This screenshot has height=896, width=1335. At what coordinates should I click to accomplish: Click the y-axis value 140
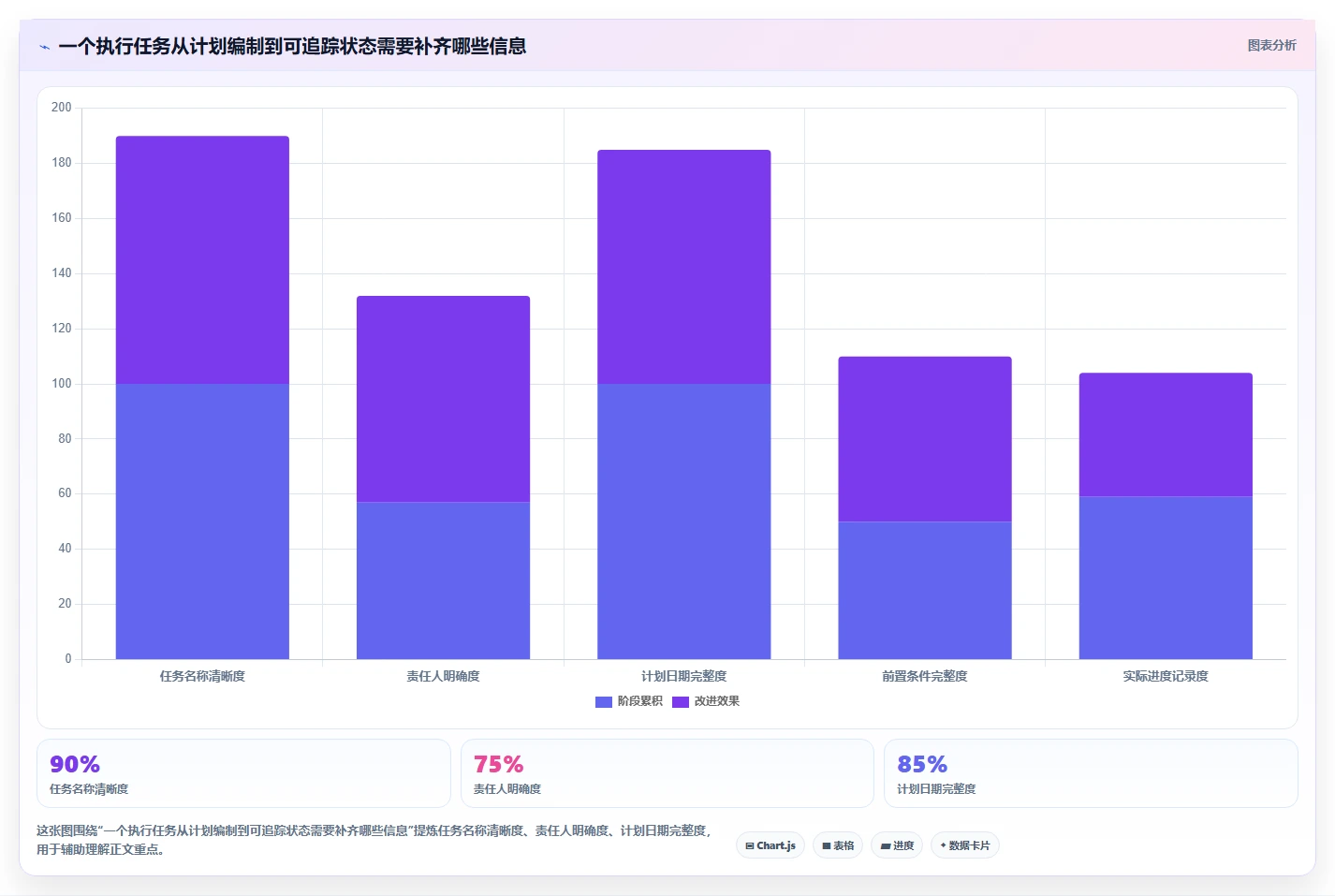(x=62, y=273)
